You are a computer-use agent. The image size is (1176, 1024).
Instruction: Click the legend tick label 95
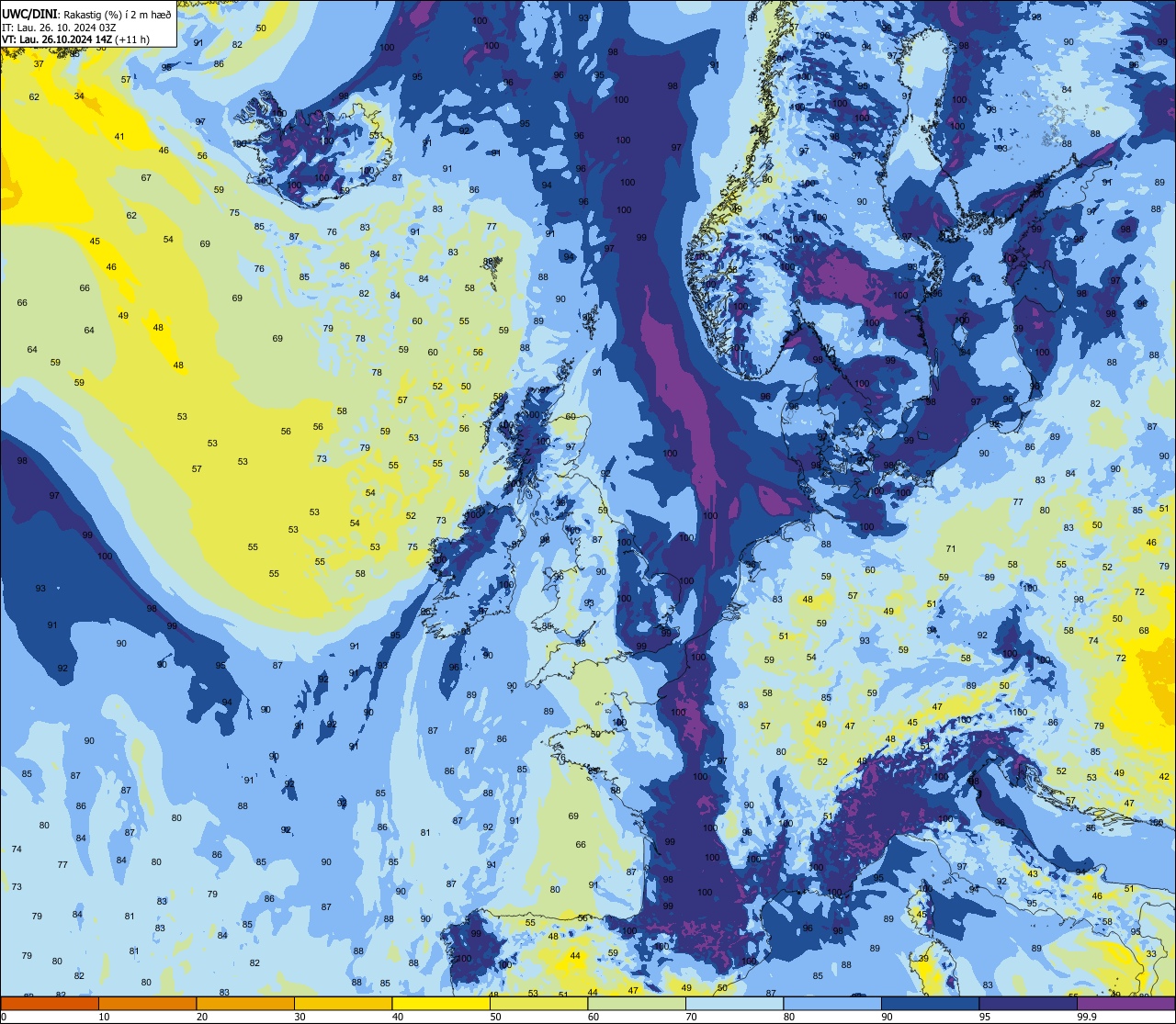point(985,1017)
